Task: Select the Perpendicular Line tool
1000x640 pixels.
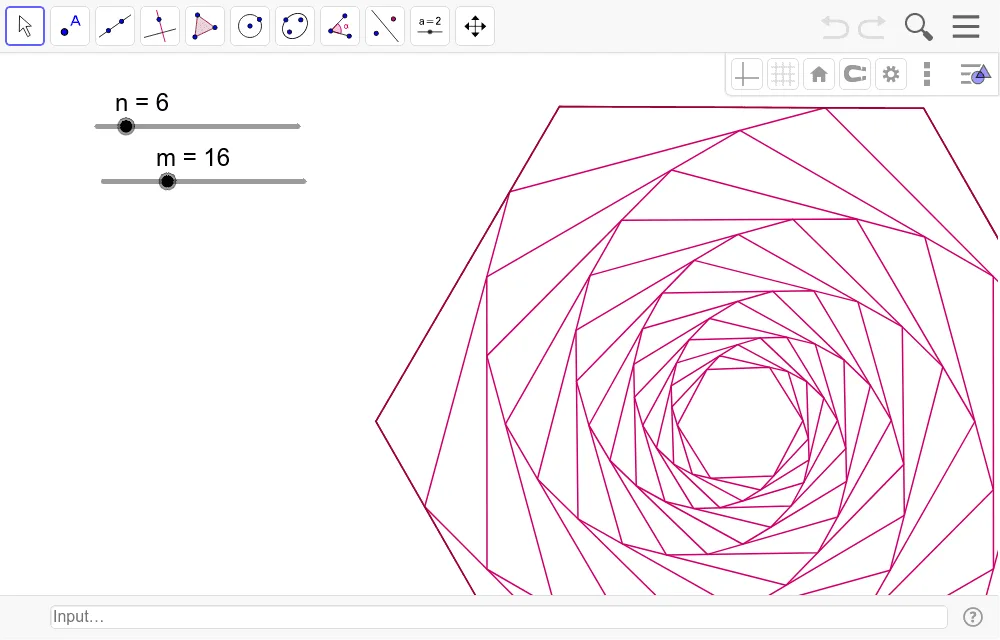Action: click(x=160, y=26)
